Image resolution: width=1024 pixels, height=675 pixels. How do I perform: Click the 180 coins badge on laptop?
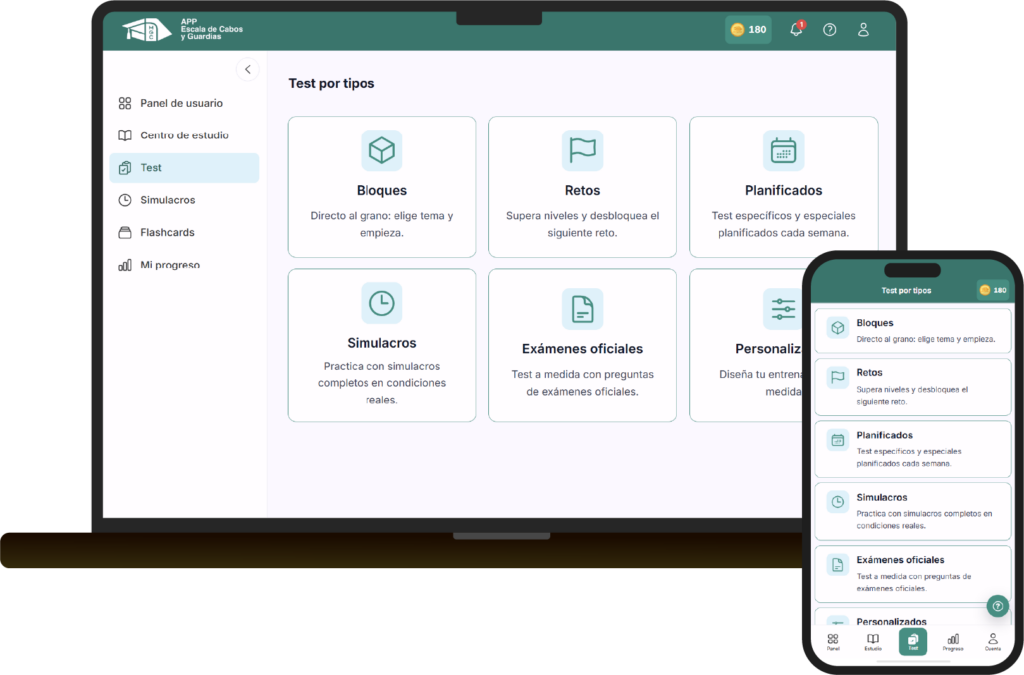pos(748,29)
